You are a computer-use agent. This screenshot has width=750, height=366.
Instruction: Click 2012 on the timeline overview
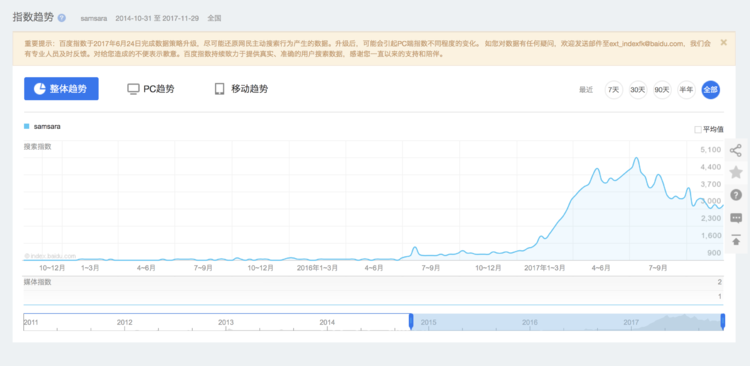pos(124,322)
